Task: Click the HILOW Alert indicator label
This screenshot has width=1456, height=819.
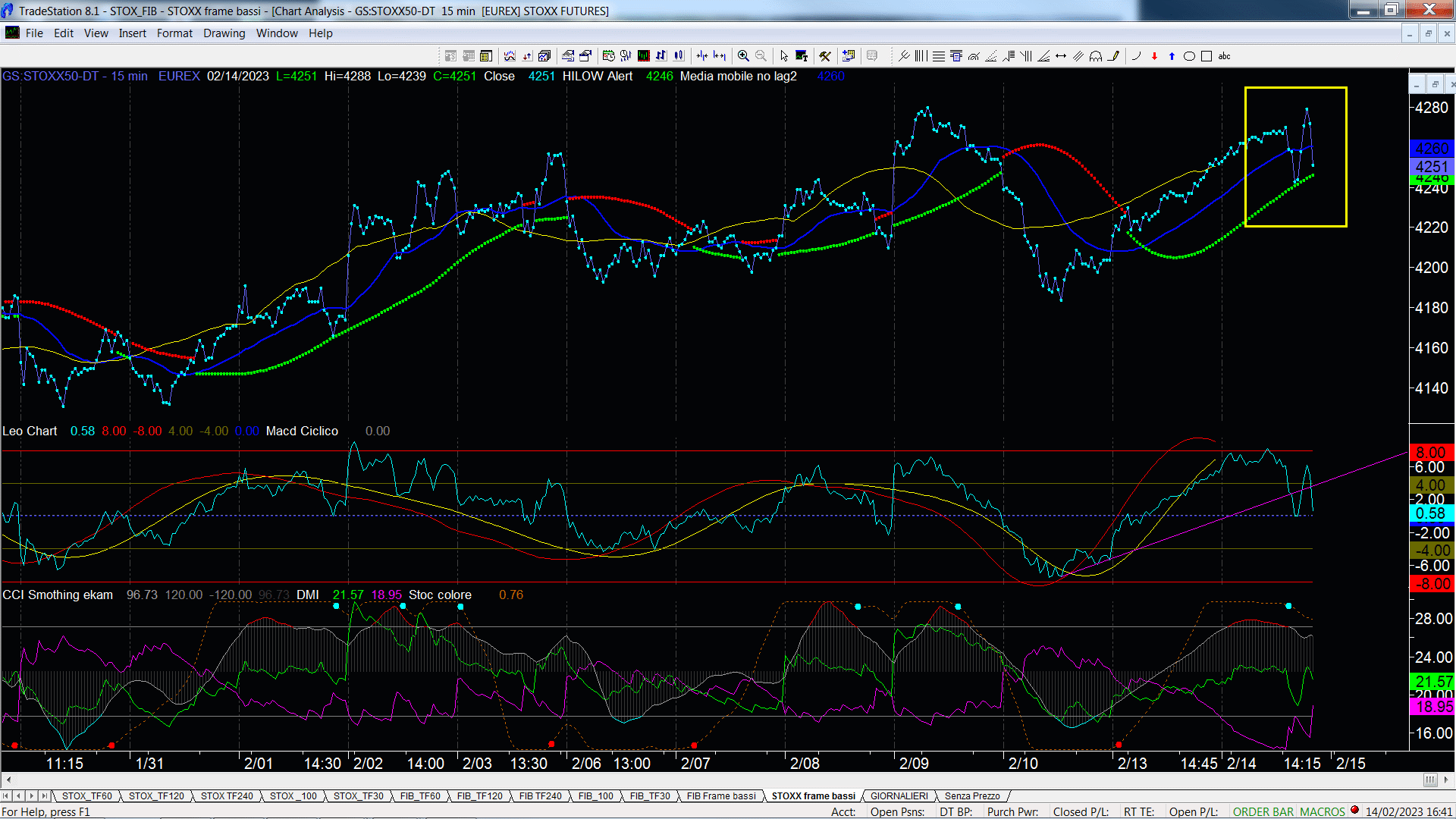Action: click(x=598, y=76)
